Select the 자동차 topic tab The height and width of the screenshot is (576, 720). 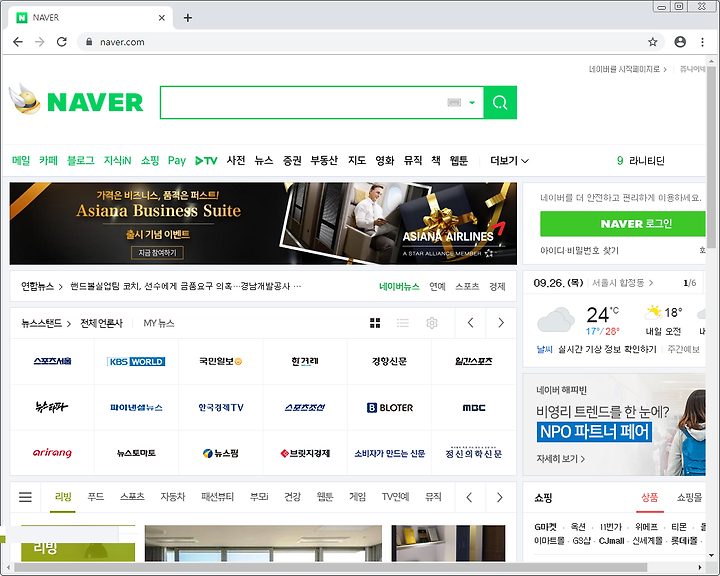[x=173, y=497]
